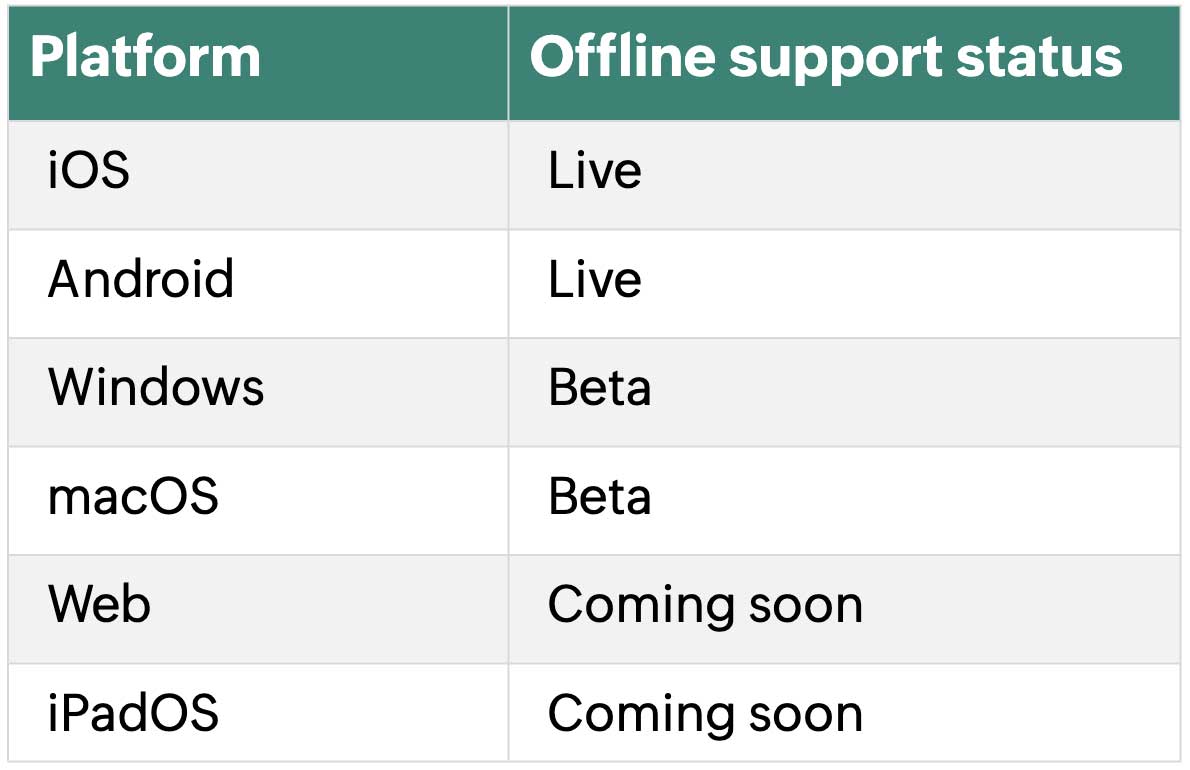Select the macOS platform cell
1190x770 pixels.
[258, 501]
